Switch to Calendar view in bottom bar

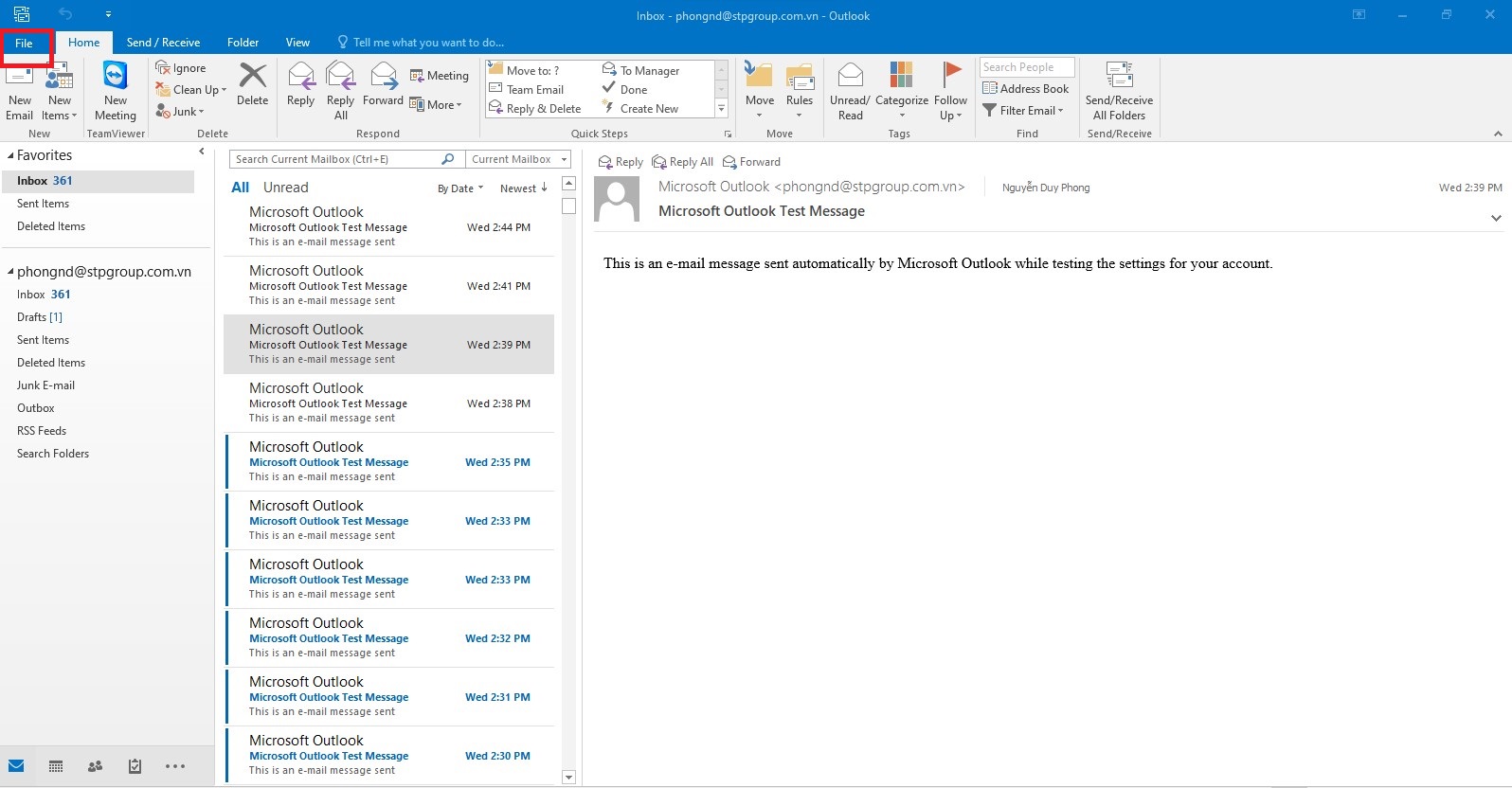coord(56,766)
